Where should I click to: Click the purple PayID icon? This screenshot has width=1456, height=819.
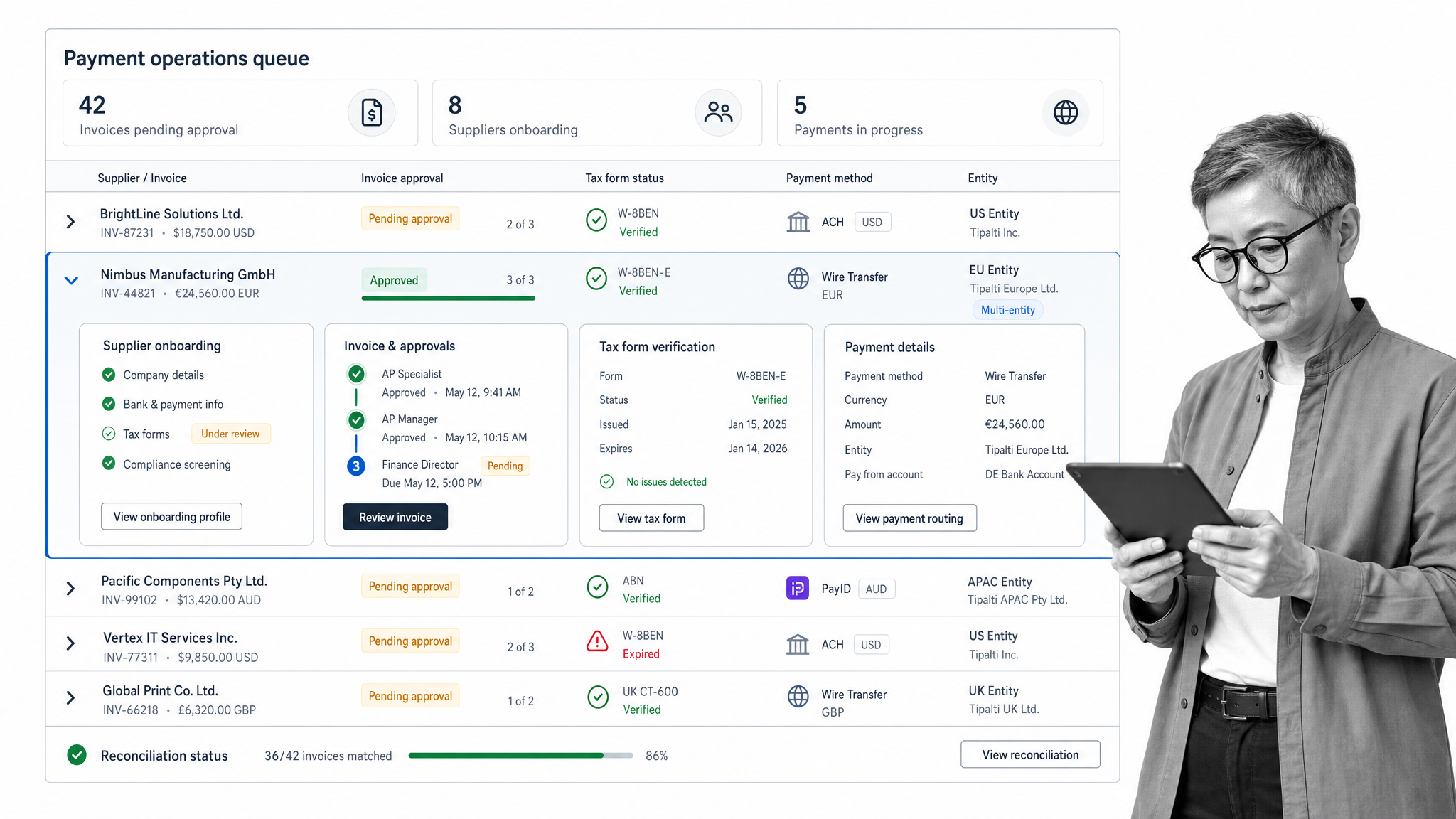pos(798,588)
